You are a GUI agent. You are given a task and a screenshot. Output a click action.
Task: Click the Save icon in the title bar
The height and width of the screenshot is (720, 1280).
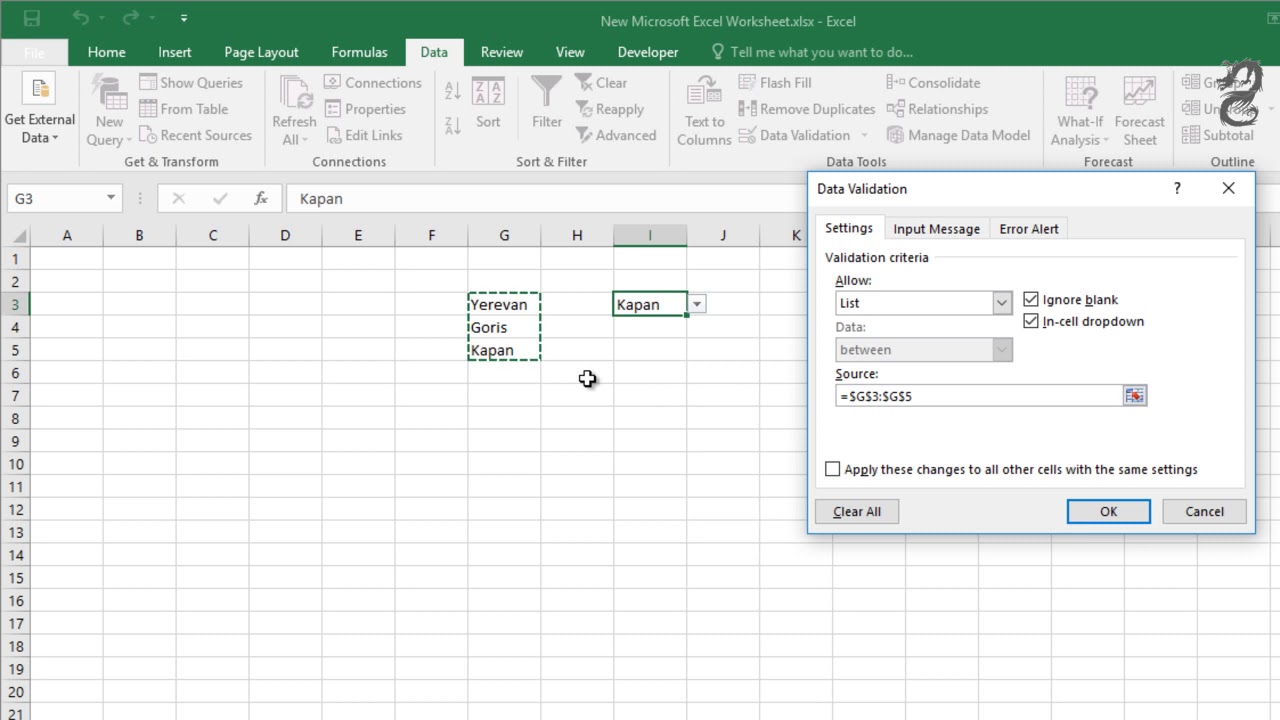click(31, 18)
